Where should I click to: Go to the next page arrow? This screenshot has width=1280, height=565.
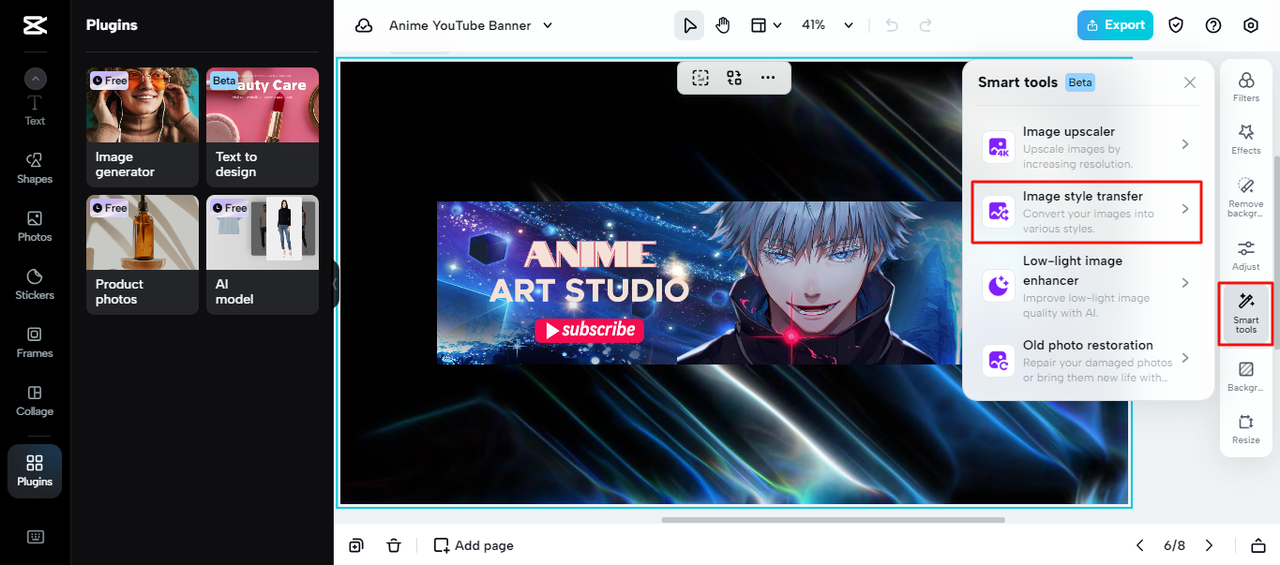(x=1209, y=545)
